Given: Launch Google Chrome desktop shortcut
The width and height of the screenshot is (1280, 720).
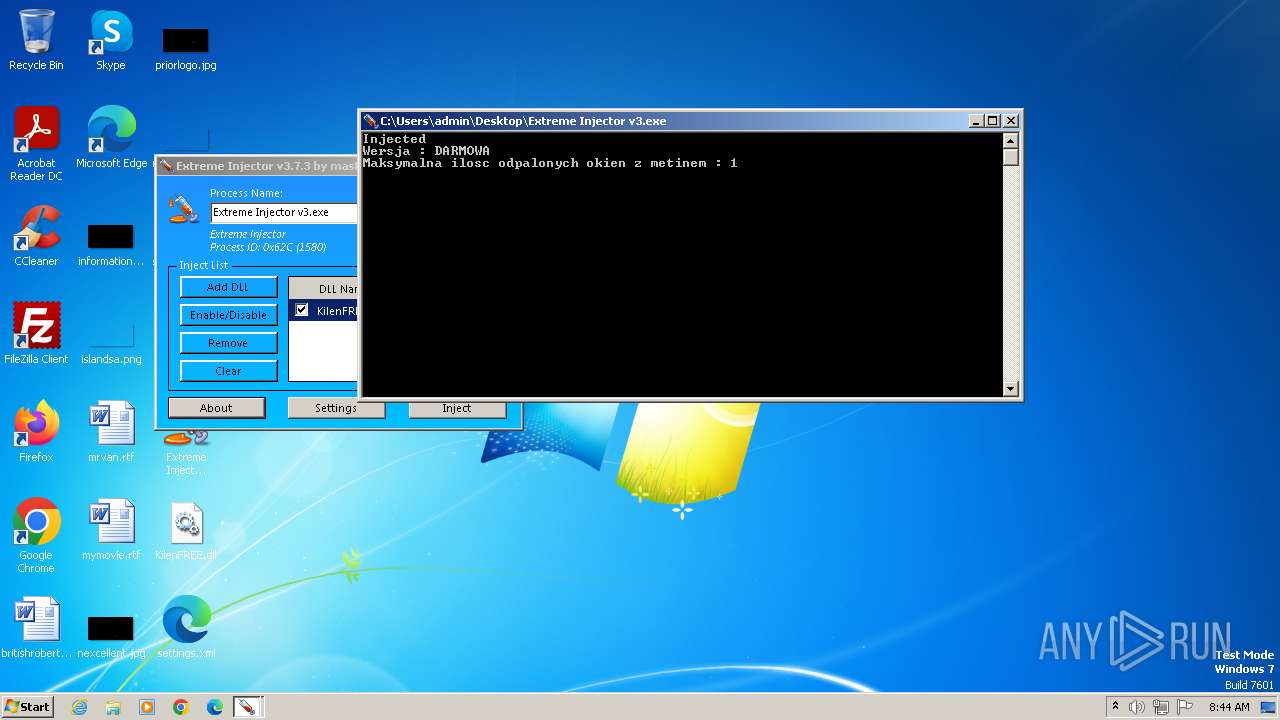Looking at the screenshot, I should pyautogui.click(x=36, y=536).
